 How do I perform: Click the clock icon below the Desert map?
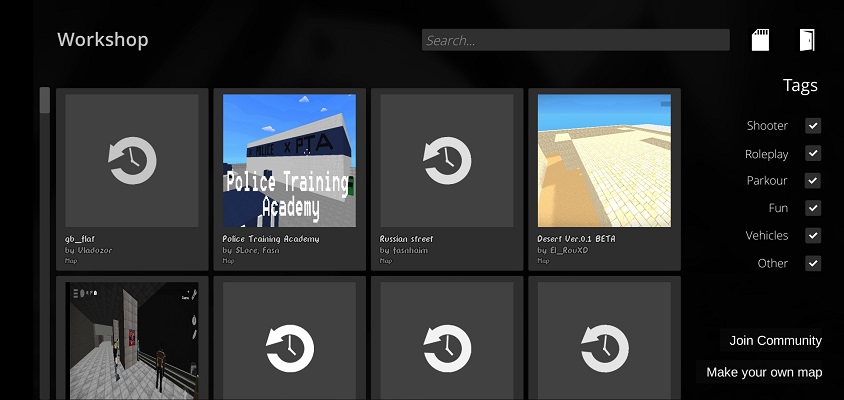pyautogui.click(x=604, y=350)
